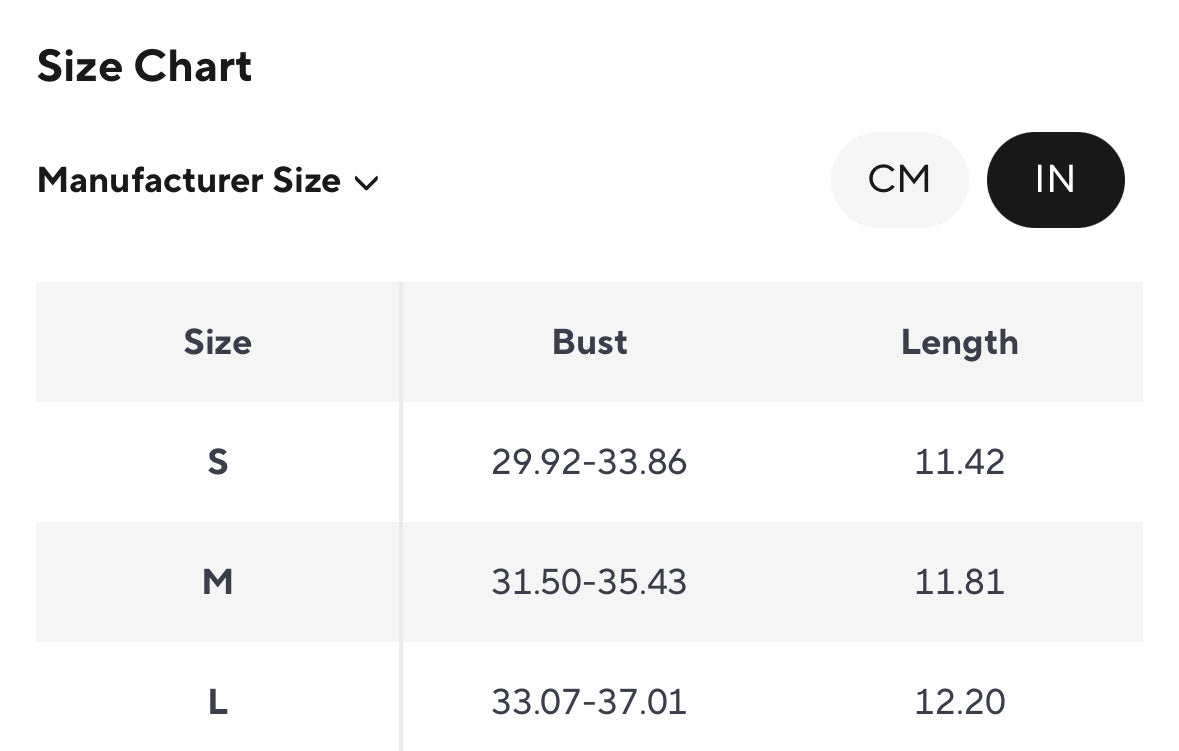Image resolution: width=1179 pixels, height=751 pixels.
Task: Click M row gap between bust and length values
Action: [x=800, y=582]
